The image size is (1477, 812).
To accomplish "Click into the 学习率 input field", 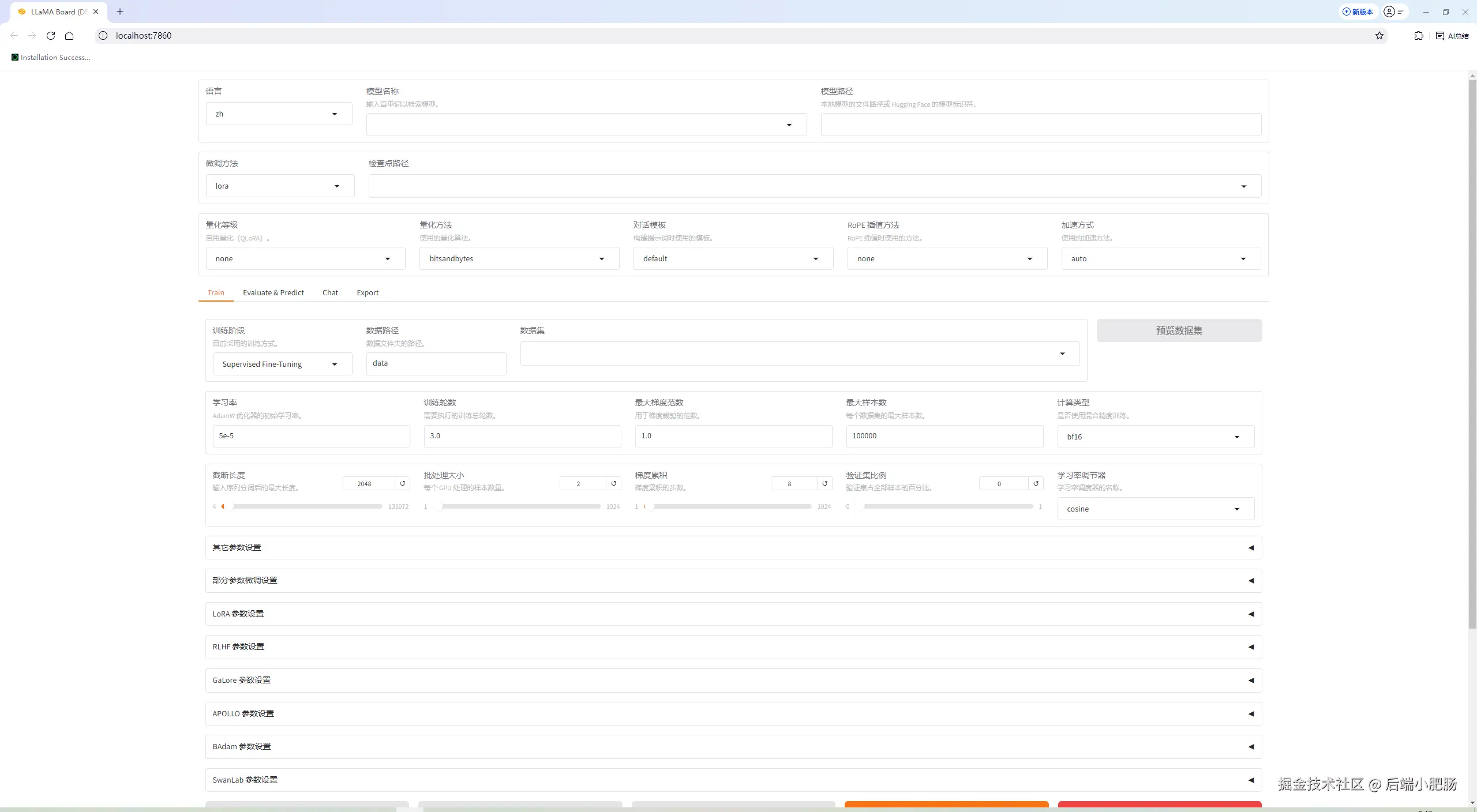I will [311, 436].
